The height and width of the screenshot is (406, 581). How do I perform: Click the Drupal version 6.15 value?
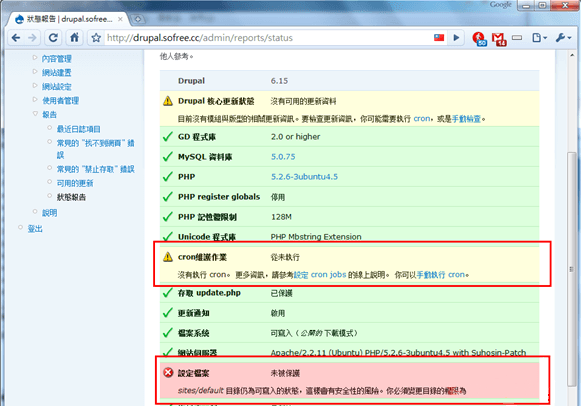coord(279,81)
